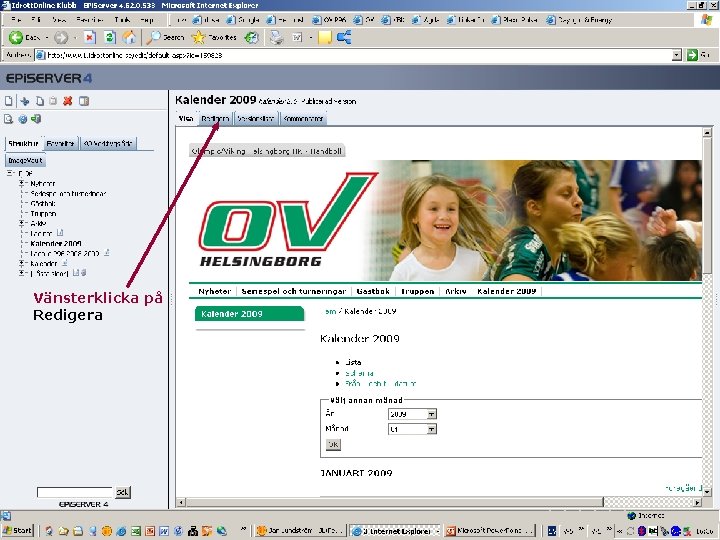Select the Favoriter tab in left panel

(x=60, y=144)
